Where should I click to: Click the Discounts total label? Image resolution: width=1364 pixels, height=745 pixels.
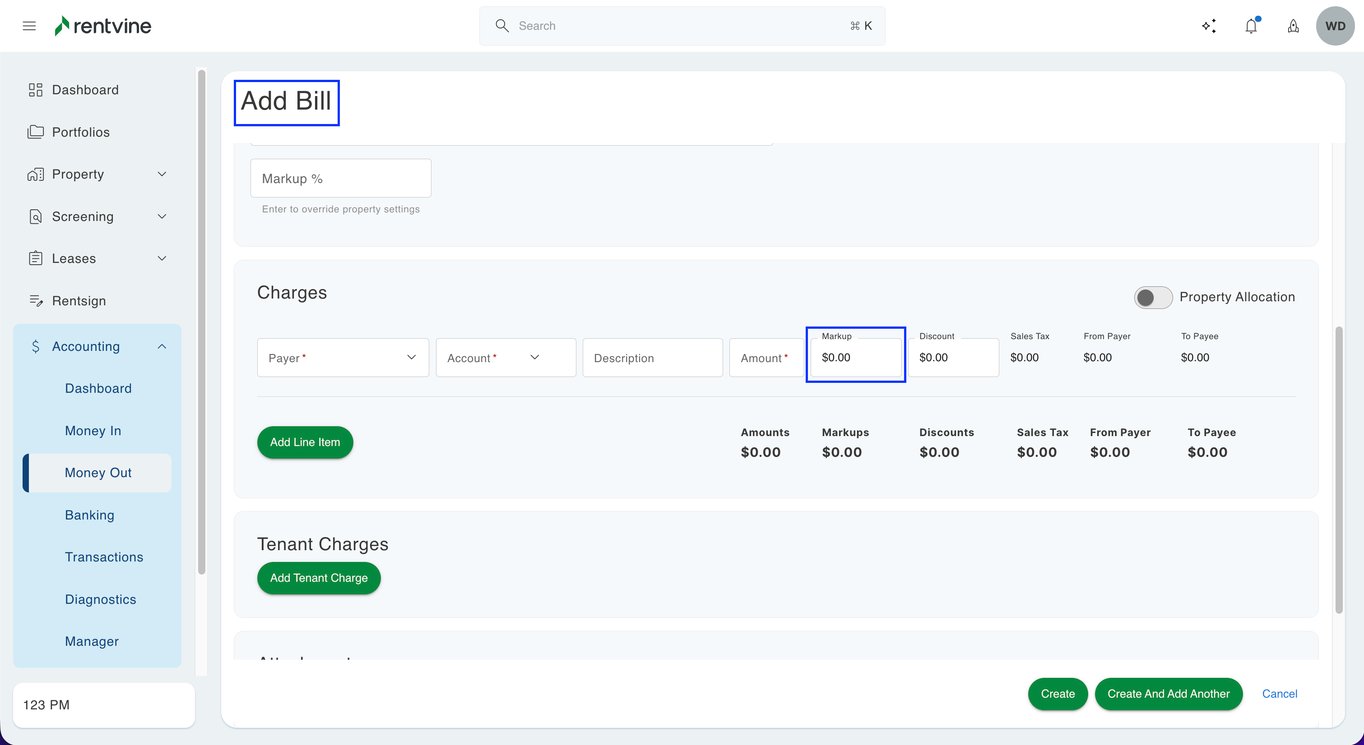click(947, 433)
